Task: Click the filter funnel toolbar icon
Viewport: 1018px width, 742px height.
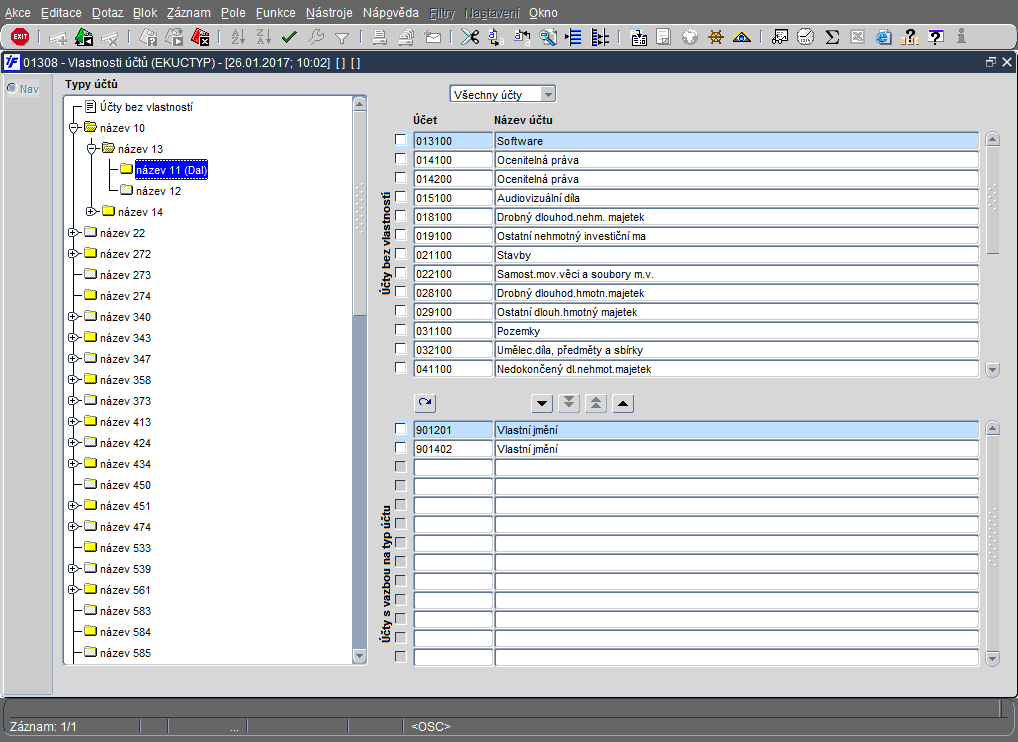Action: [x=341, y=37]
